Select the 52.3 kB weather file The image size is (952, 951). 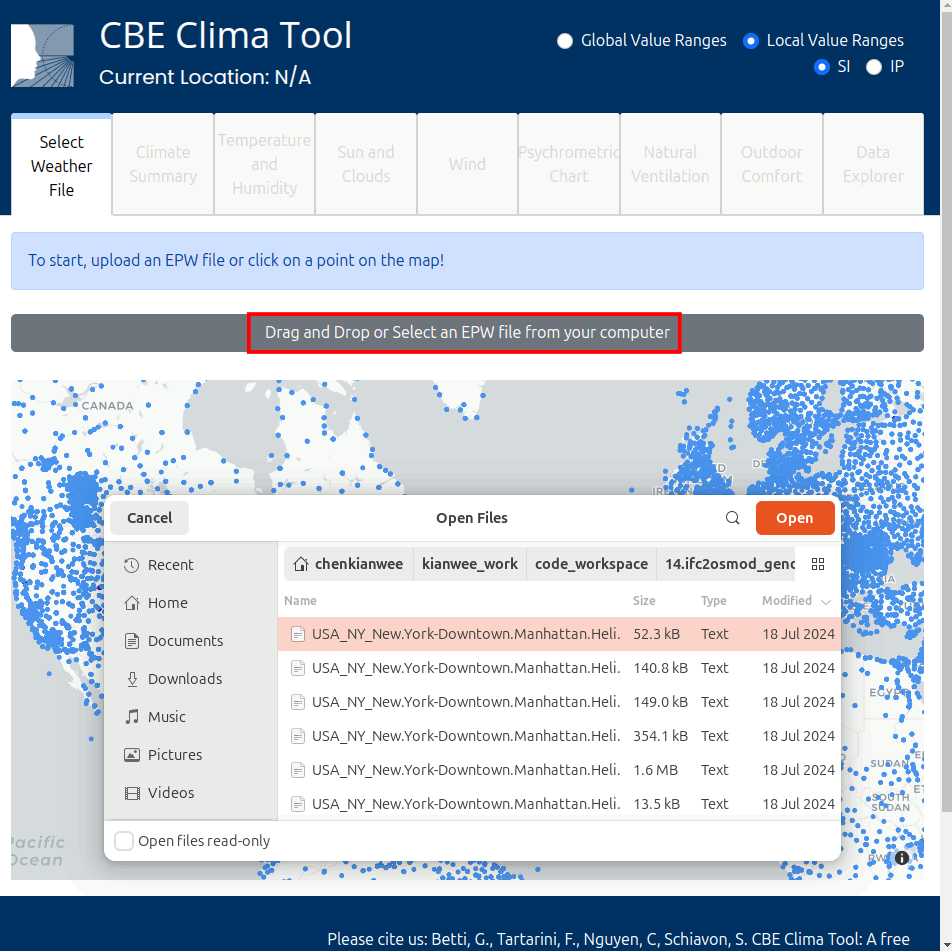coord(466,634)
